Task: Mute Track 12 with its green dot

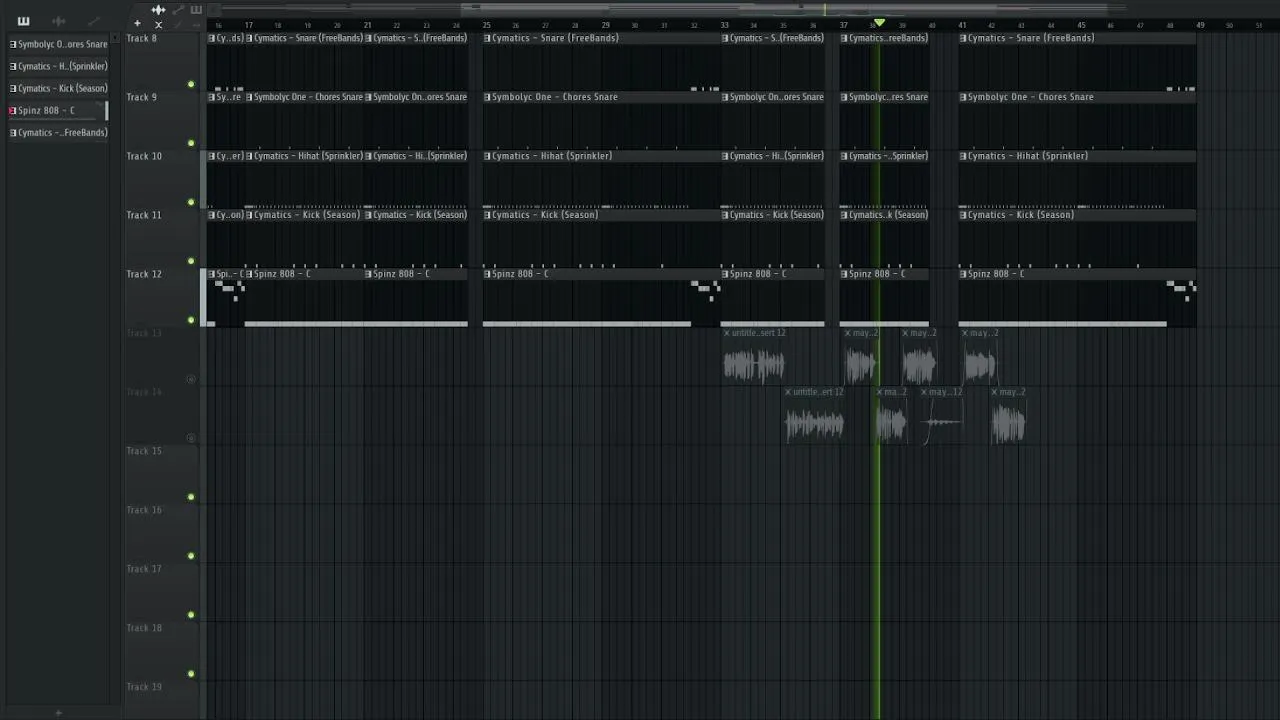Action: click(191, 320)
